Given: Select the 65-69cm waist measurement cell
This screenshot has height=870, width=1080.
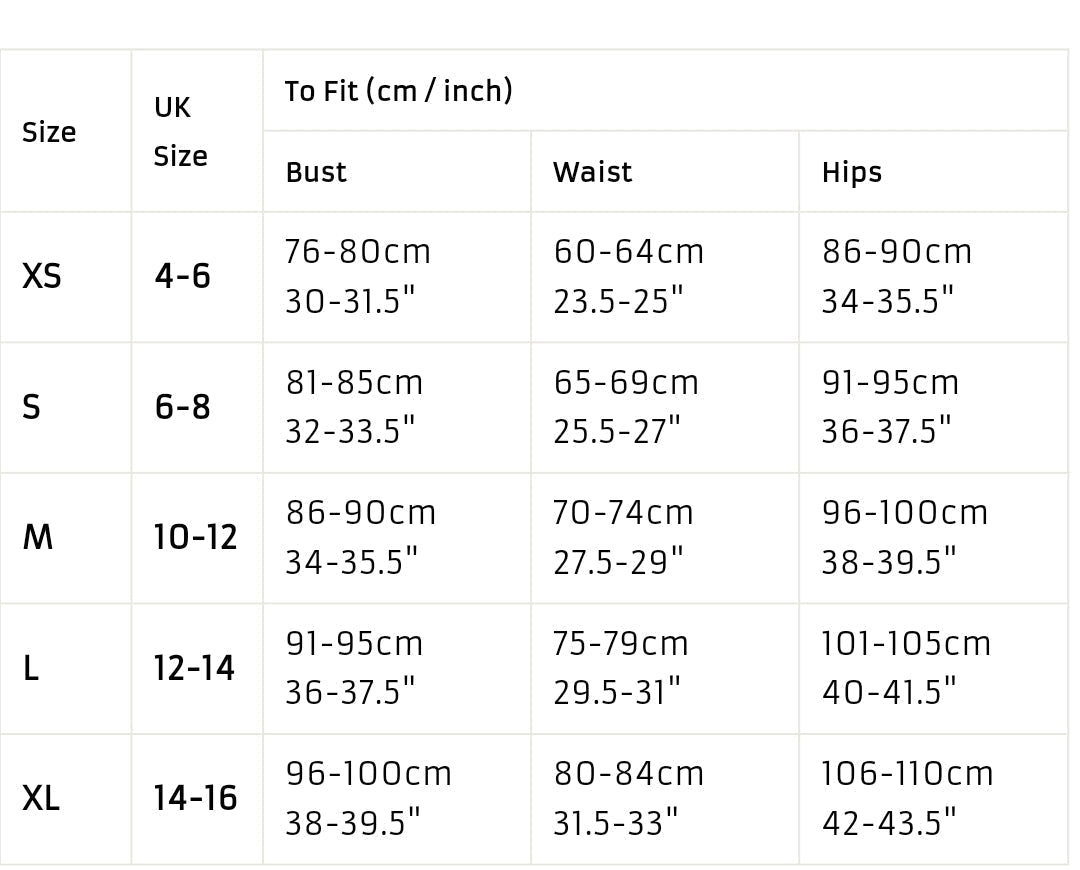Looking at the screenshot, I should (626, 407).
